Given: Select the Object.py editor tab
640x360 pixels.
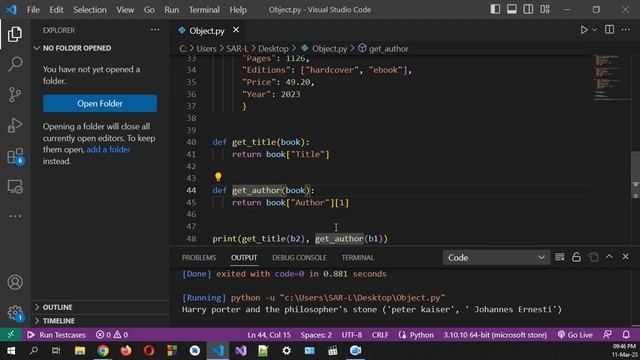Looking at the screenshot, I should click(x=207, y=31).
